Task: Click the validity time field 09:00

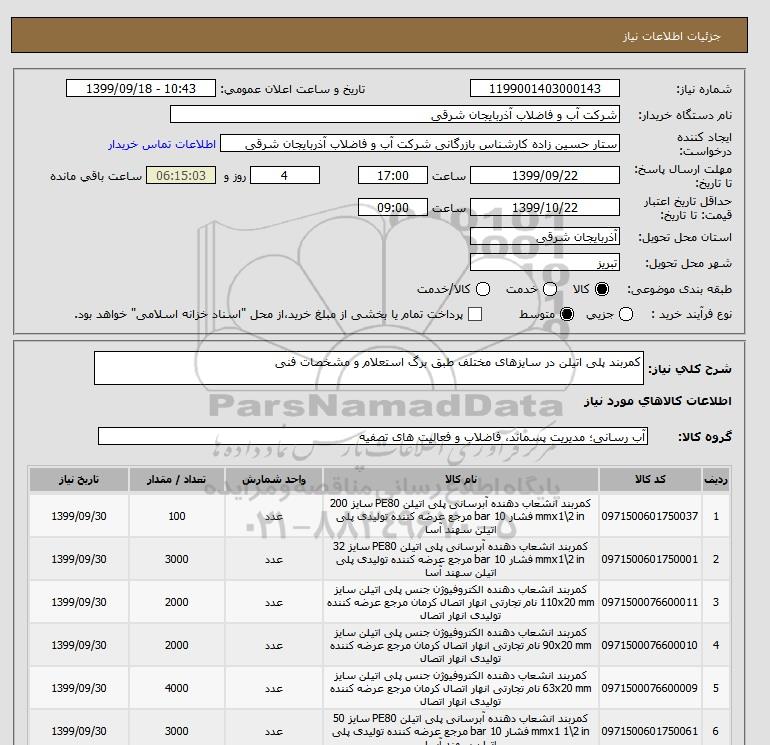Action: 393,207
